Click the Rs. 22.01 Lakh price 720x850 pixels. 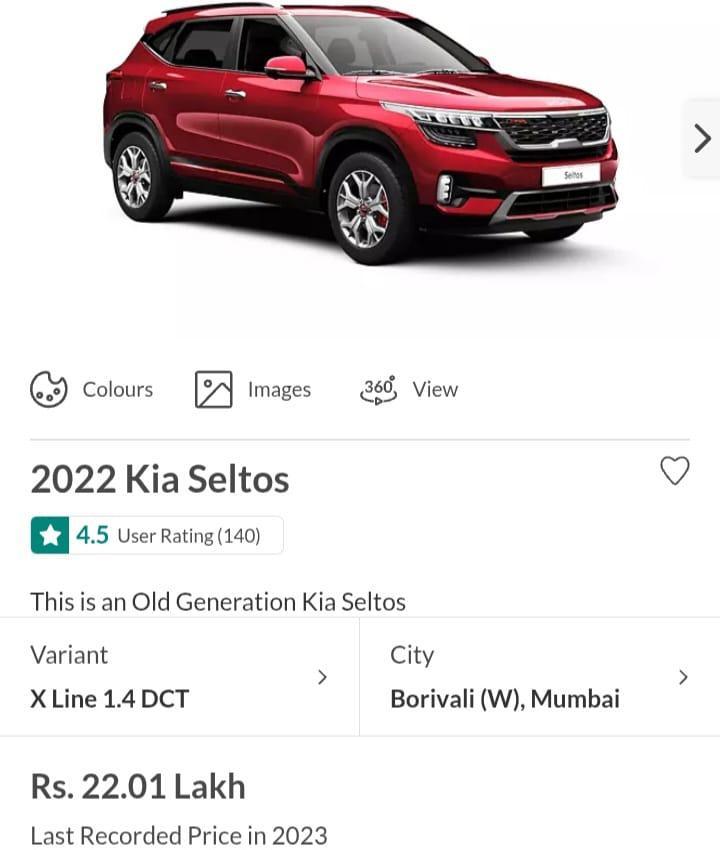[138, 786]
